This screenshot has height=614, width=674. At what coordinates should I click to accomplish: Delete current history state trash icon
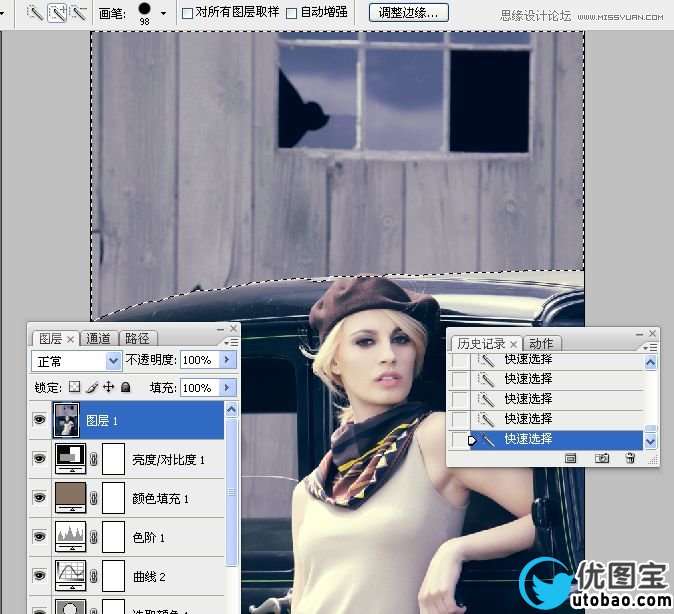(631, 458)
